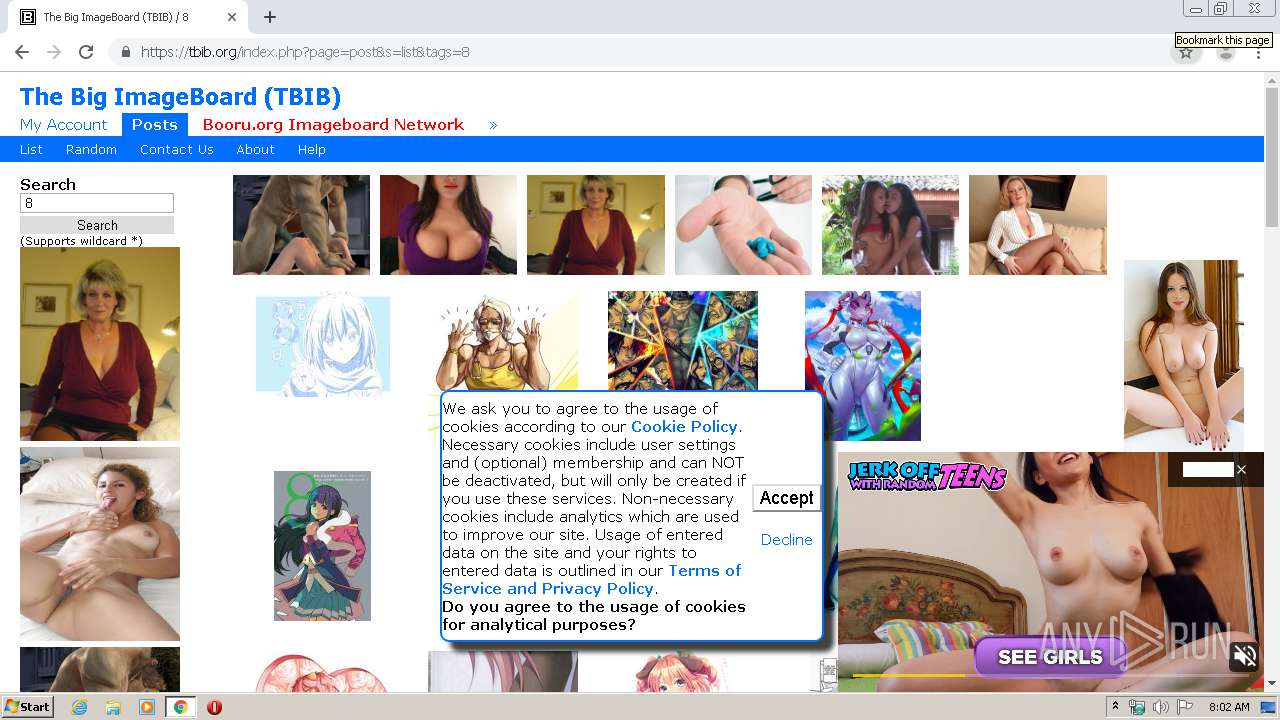Open the network tray icon
This screenshot has width=1280, height=720.
(x=1137, y=707)
